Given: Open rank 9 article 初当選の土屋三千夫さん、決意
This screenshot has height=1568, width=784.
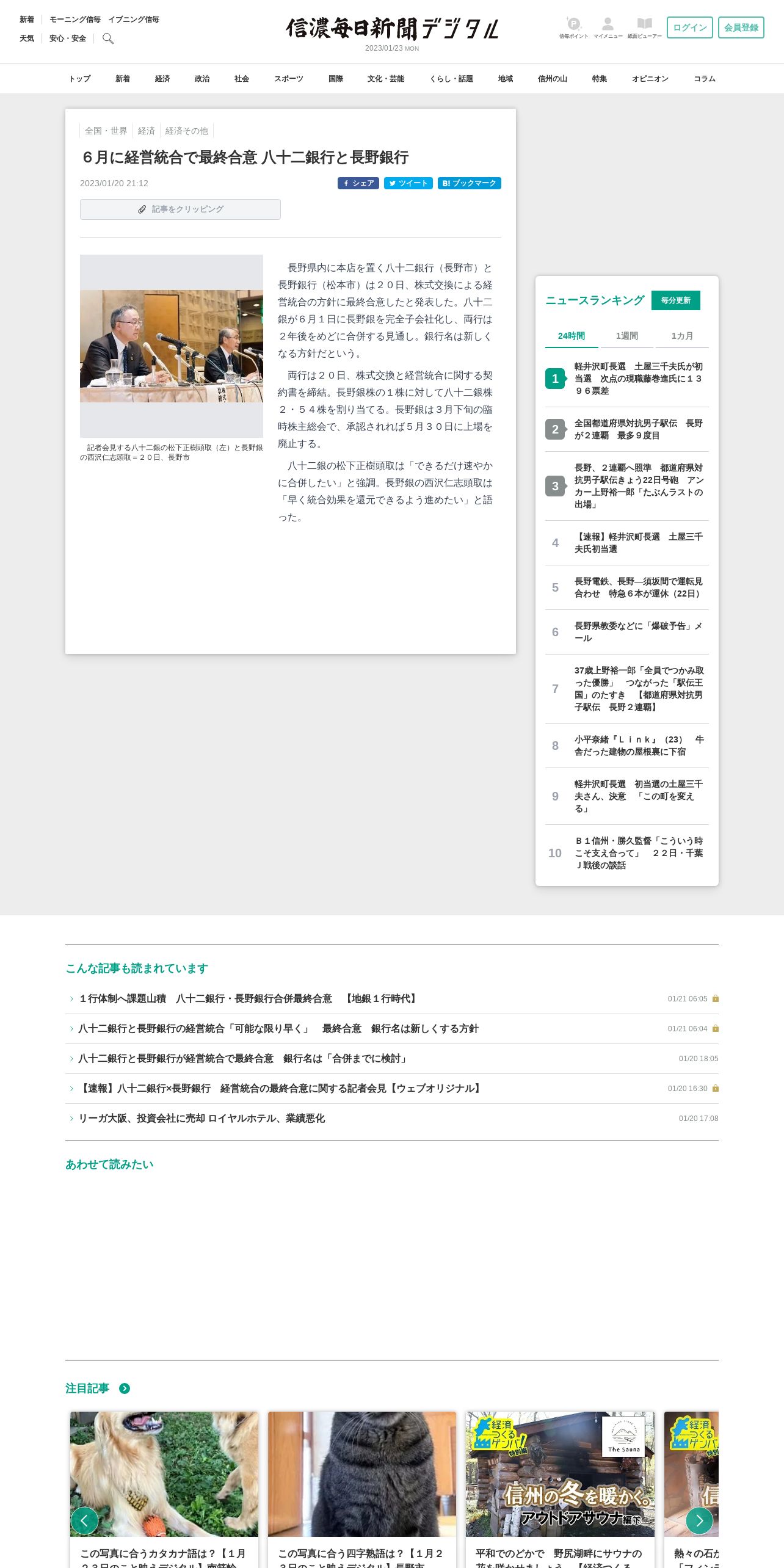Looking at the screenshot, I should (x=627, y=796).
